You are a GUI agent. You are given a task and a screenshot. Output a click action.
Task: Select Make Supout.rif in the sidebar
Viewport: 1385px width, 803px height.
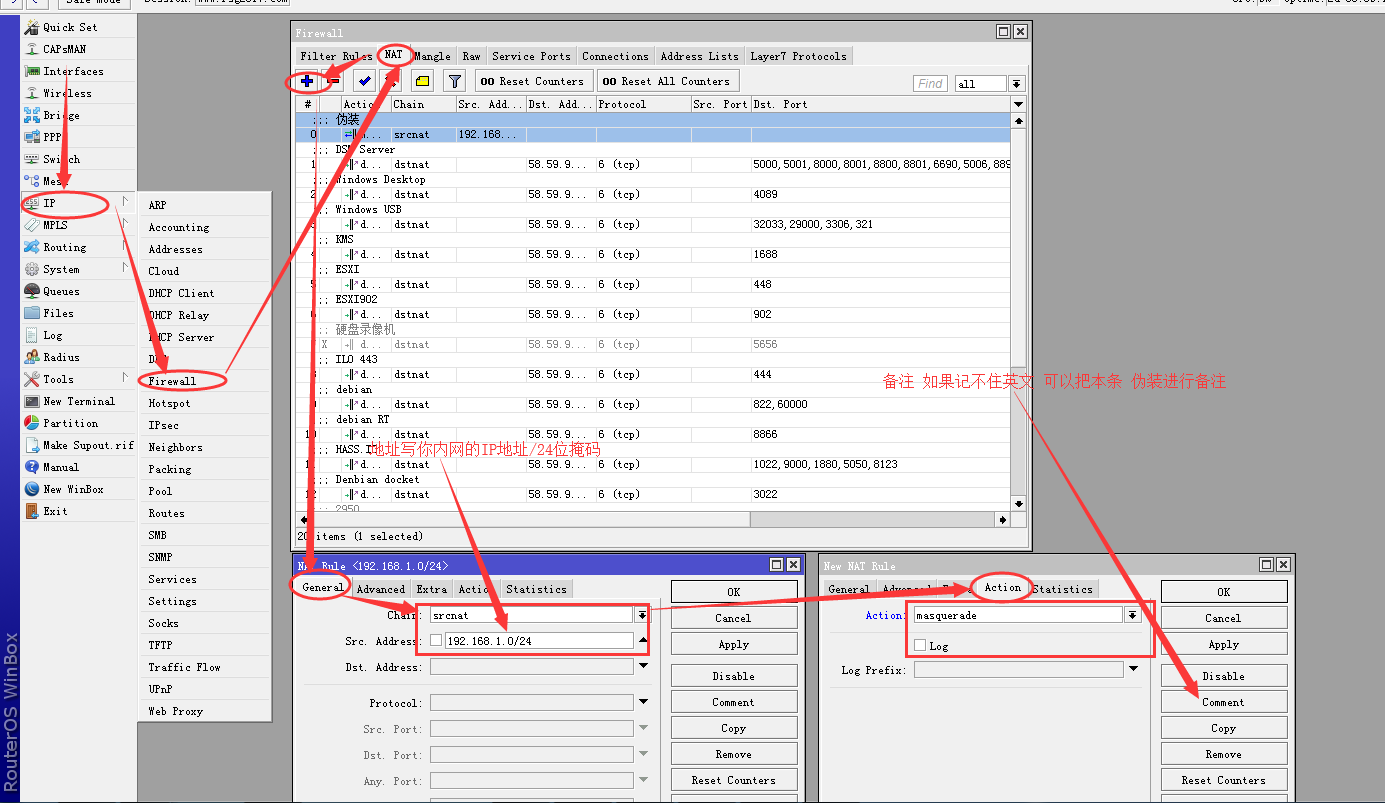[x=88, y=445]
